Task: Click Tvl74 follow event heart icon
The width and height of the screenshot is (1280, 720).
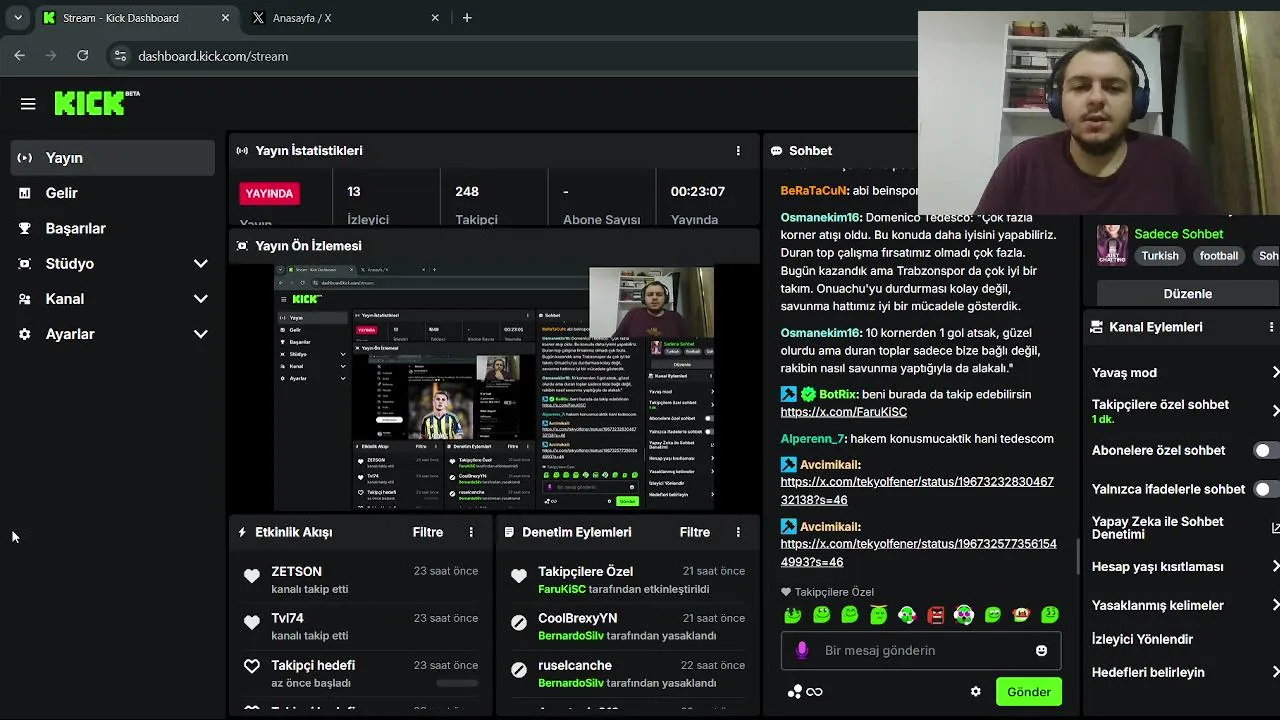Action: point(252,622)
